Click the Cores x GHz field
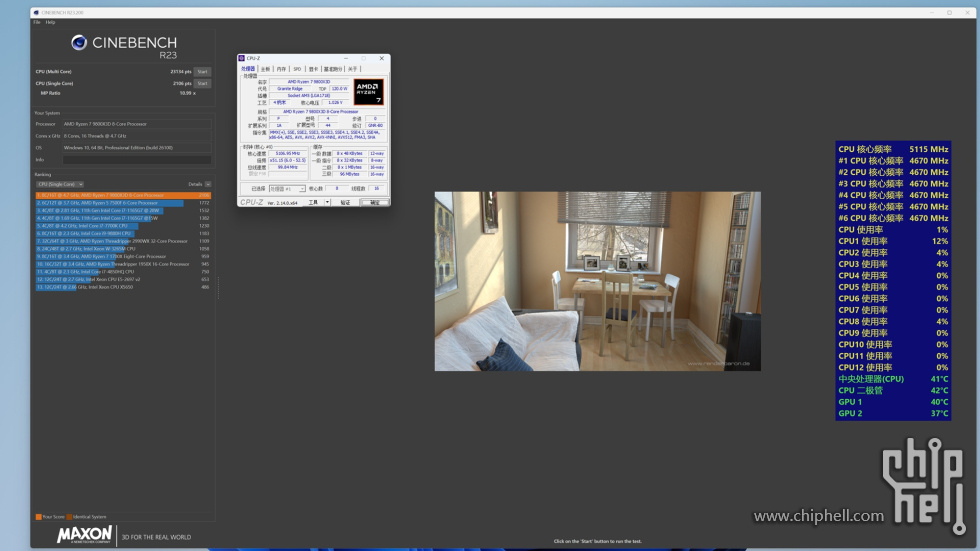The height and width of the screenshot is (551, 980). 137,136
